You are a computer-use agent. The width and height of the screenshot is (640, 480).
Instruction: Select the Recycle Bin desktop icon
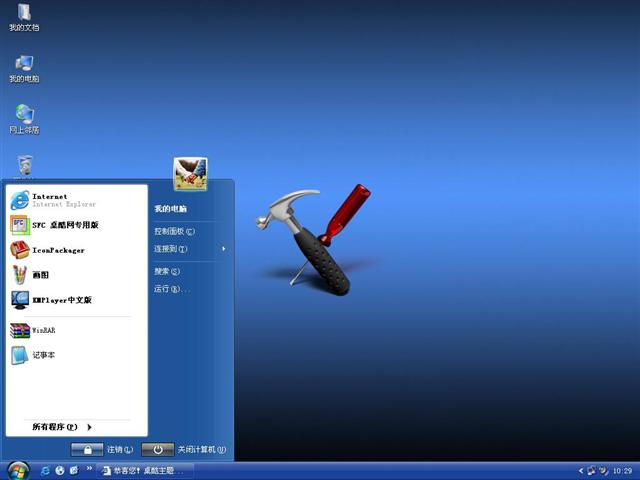tap(24, 167)
